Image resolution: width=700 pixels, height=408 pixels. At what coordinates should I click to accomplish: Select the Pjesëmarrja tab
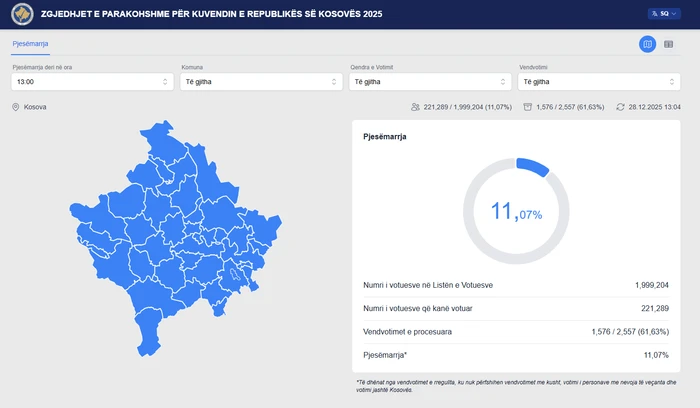tap(30, 45)
